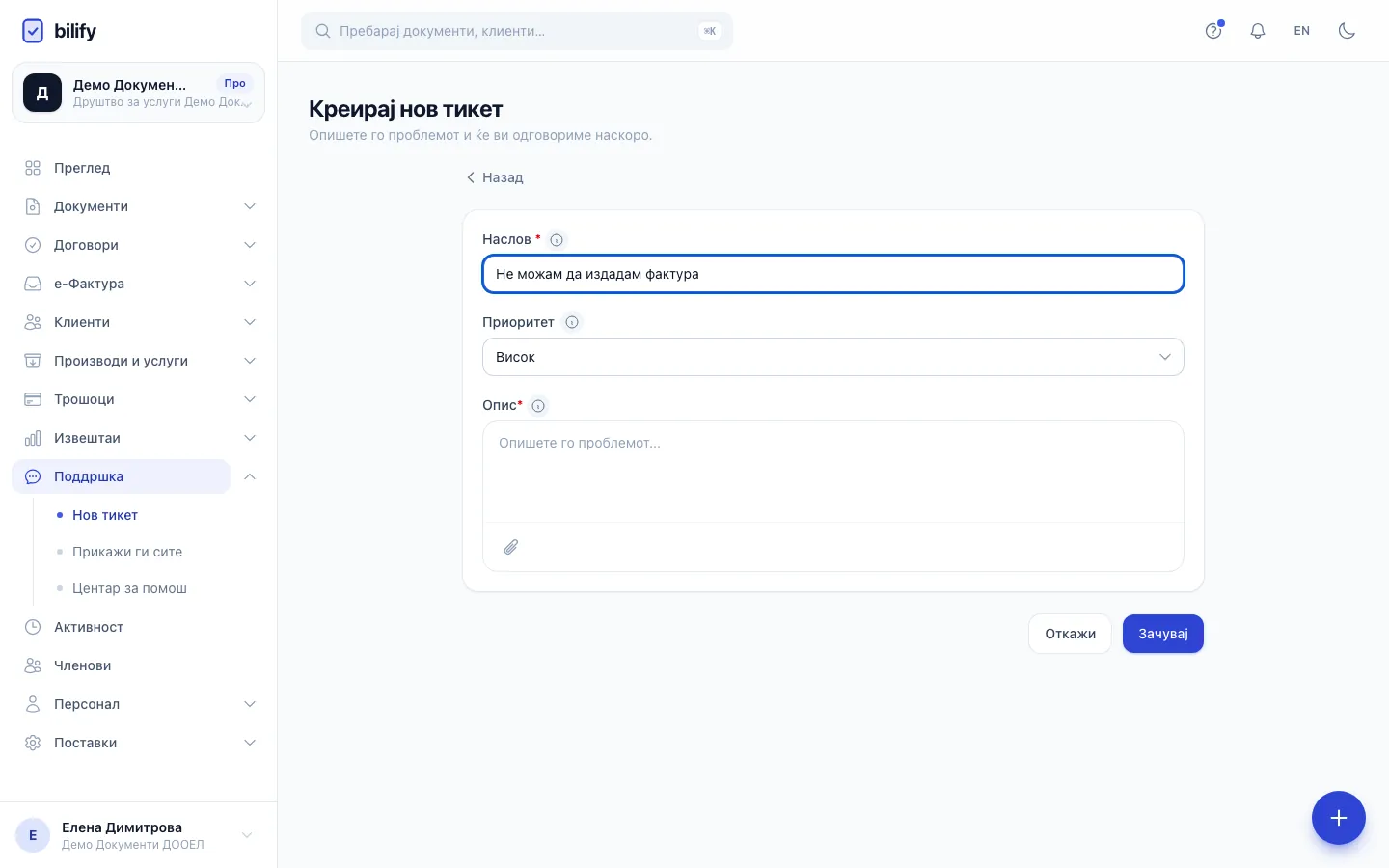Click the attachment paperclip icon
Image resolution: width=1389 pixels, height=868 pixels.
point(511,547)
